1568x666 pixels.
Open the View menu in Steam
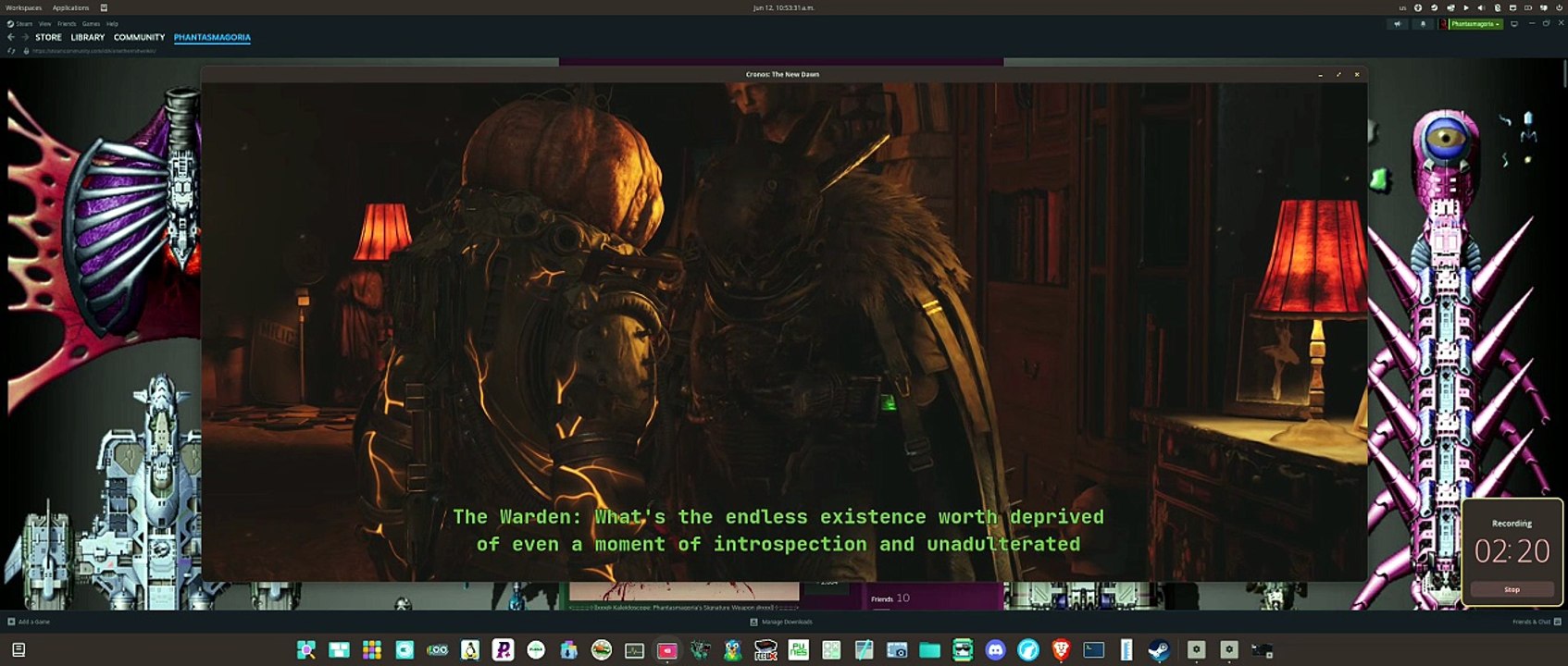tap(44, 24)
